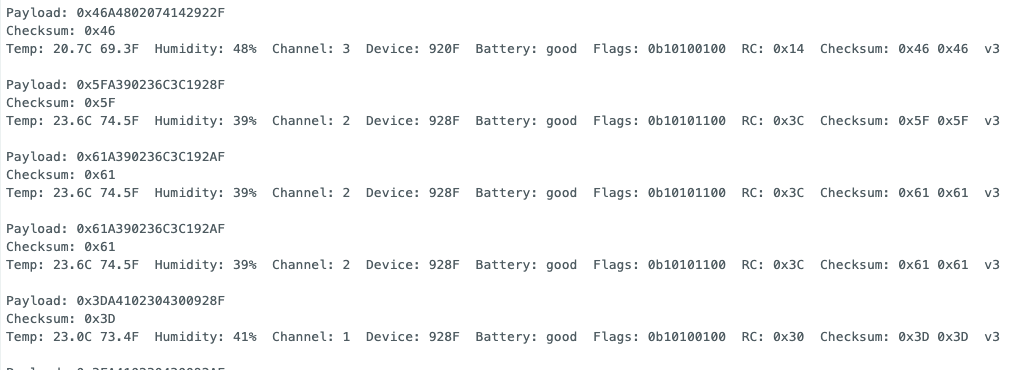1033x370 pixels.
Task: Click the payload value 0x46A4802074142922F
Action: pos(151,13)
